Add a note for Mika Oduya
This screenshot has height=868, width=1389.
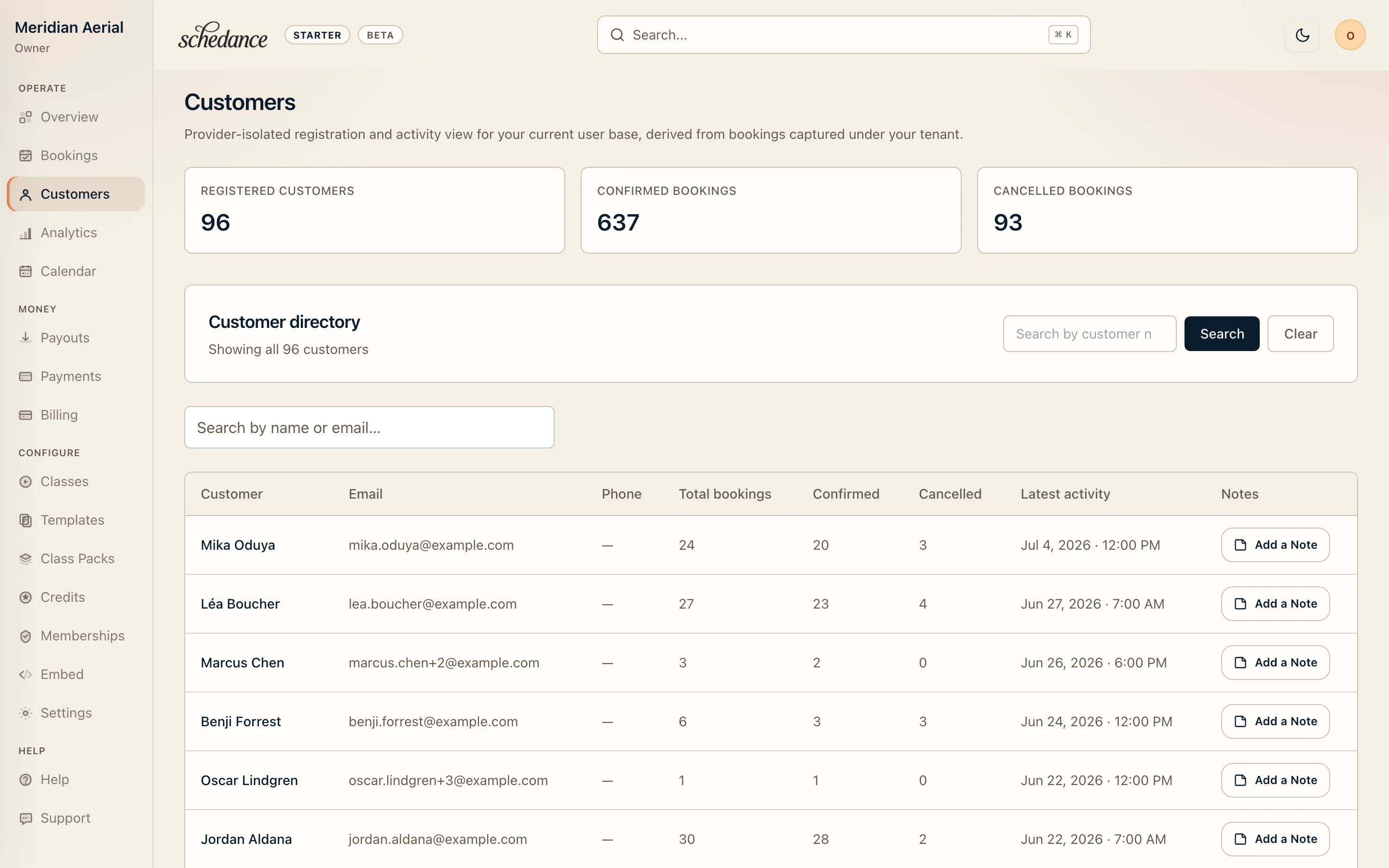(1275, 545)
